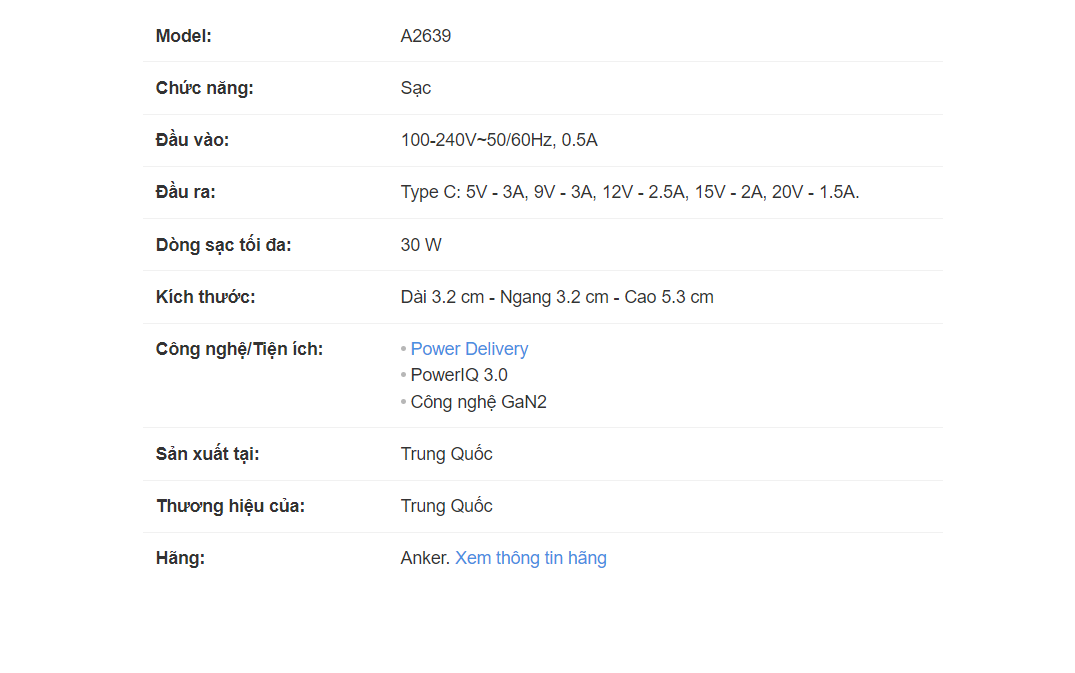This screenshot has width=1075, height=673.
Task: Click the 'Công nghệ/Tiện ích:' label
Action: tap(240, 349)
